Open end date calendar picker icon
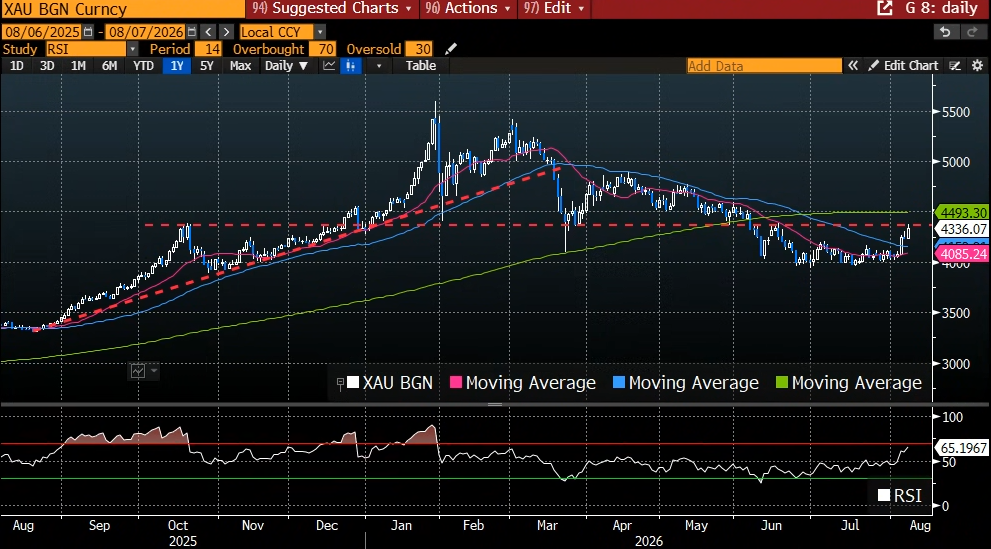This screenshot has width=991, height=549. pos(192,32)
